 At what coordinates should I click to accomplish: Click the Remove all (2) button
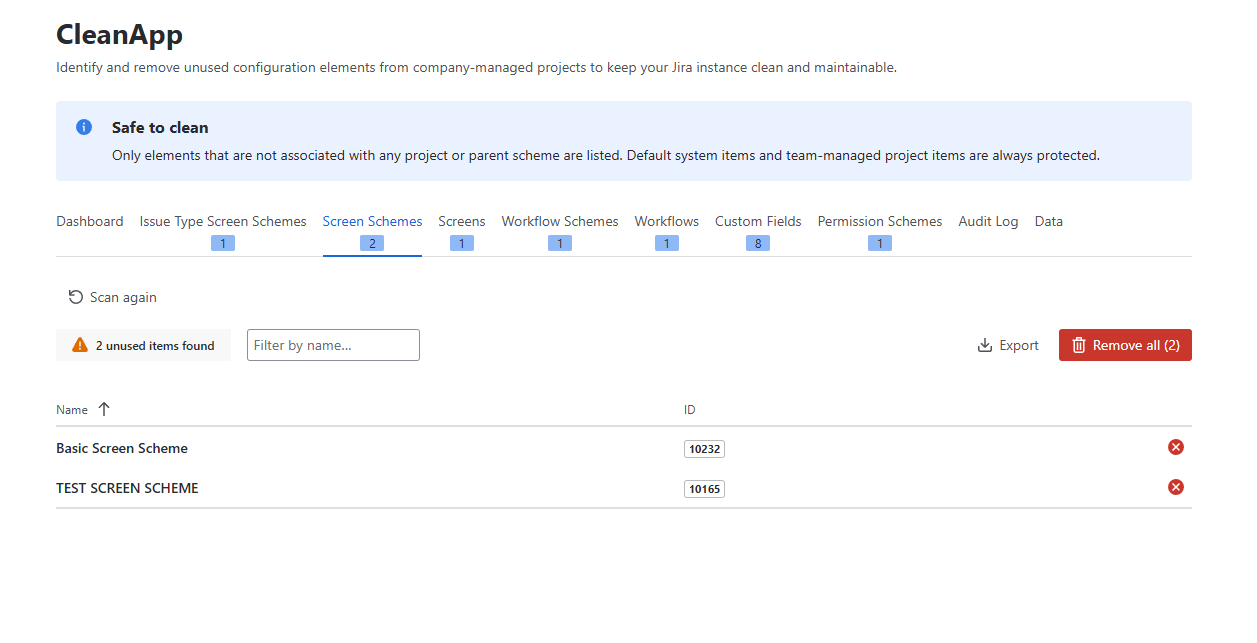click(1124, 344)
